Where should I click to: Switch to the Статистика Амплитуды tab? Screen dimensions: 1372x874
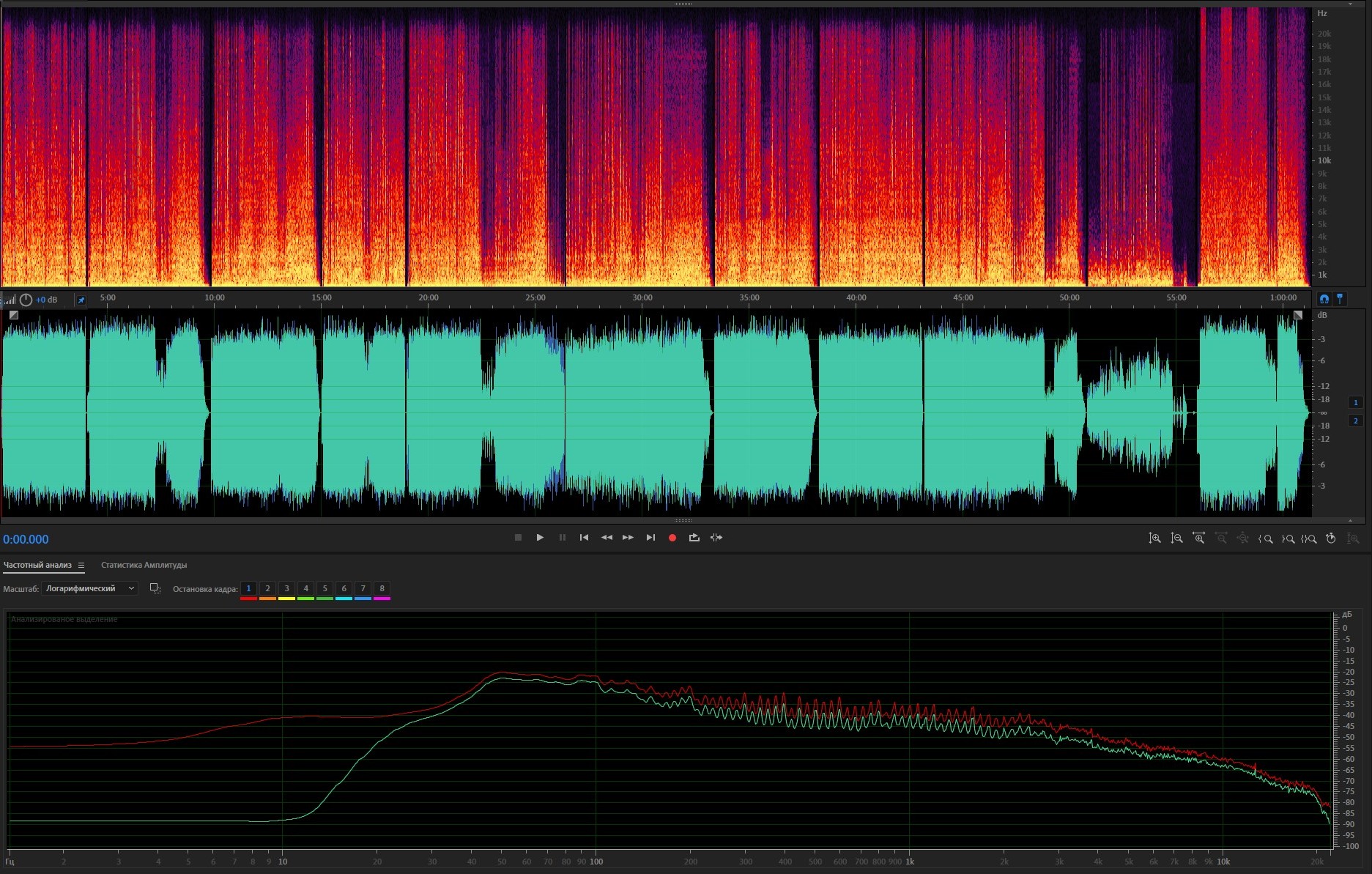[x=144, y=565]
